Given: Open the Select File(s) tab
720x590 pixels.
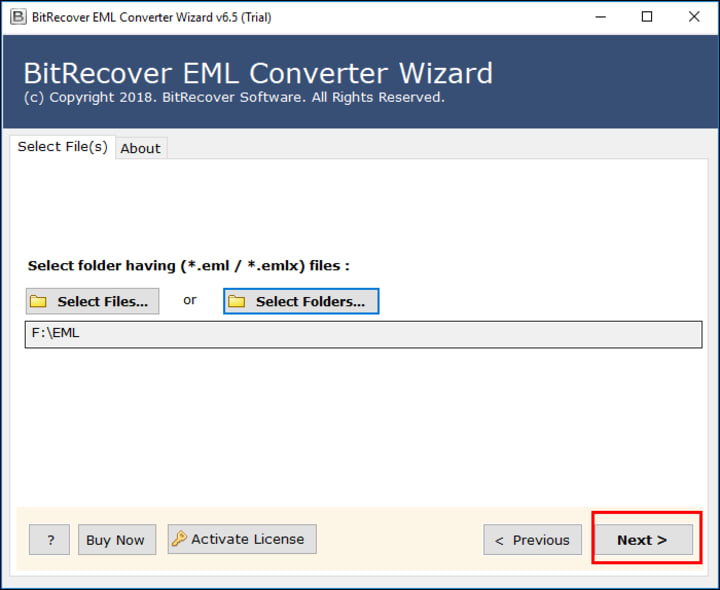Looking at the screenshot, I should coord(62,147).
